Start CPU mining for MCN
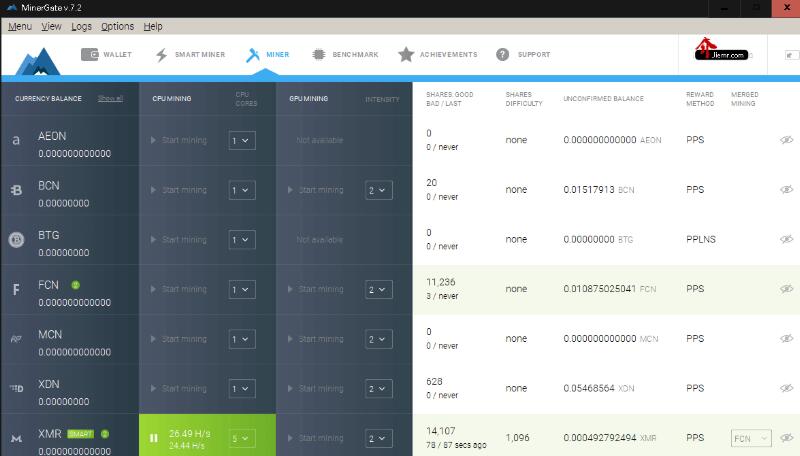The image size is (800, 456). [179, 339]
